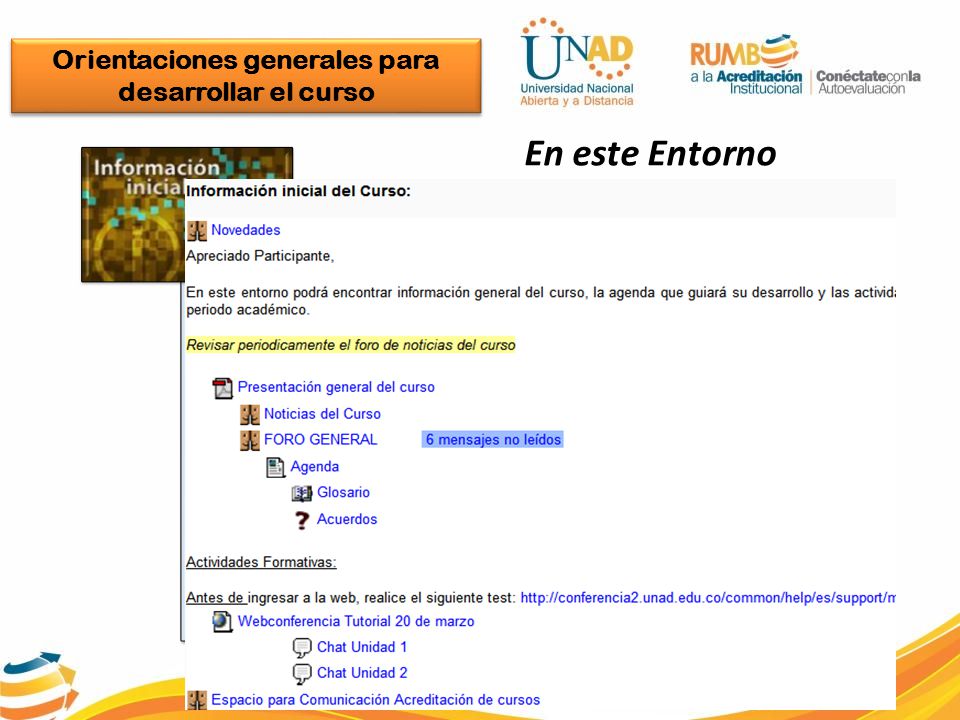
Task: Open Espacio para Comunicación Acreditación de cursos
Action: [x=375, y=700]
